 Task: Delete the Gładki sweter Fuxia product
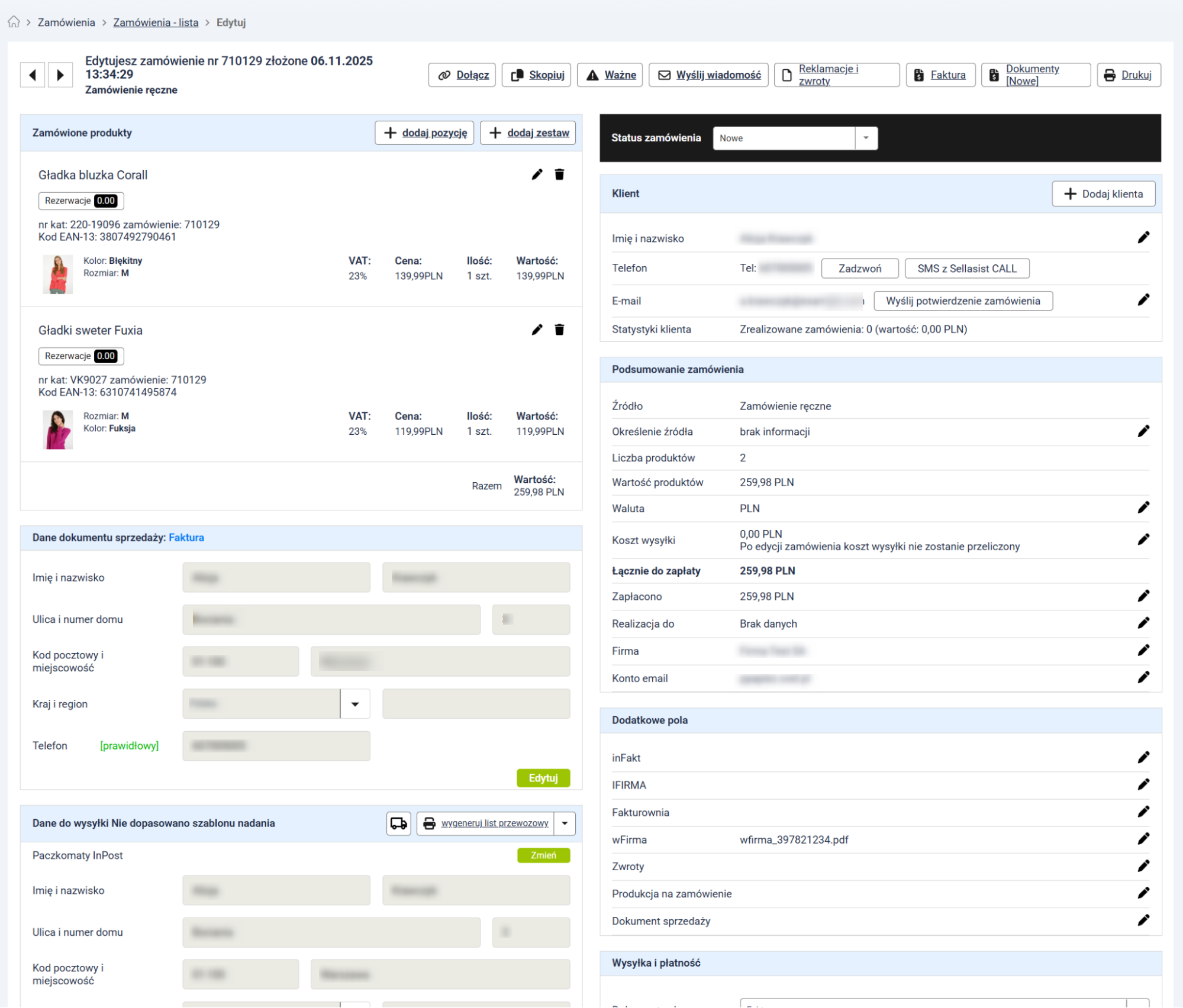559,329
